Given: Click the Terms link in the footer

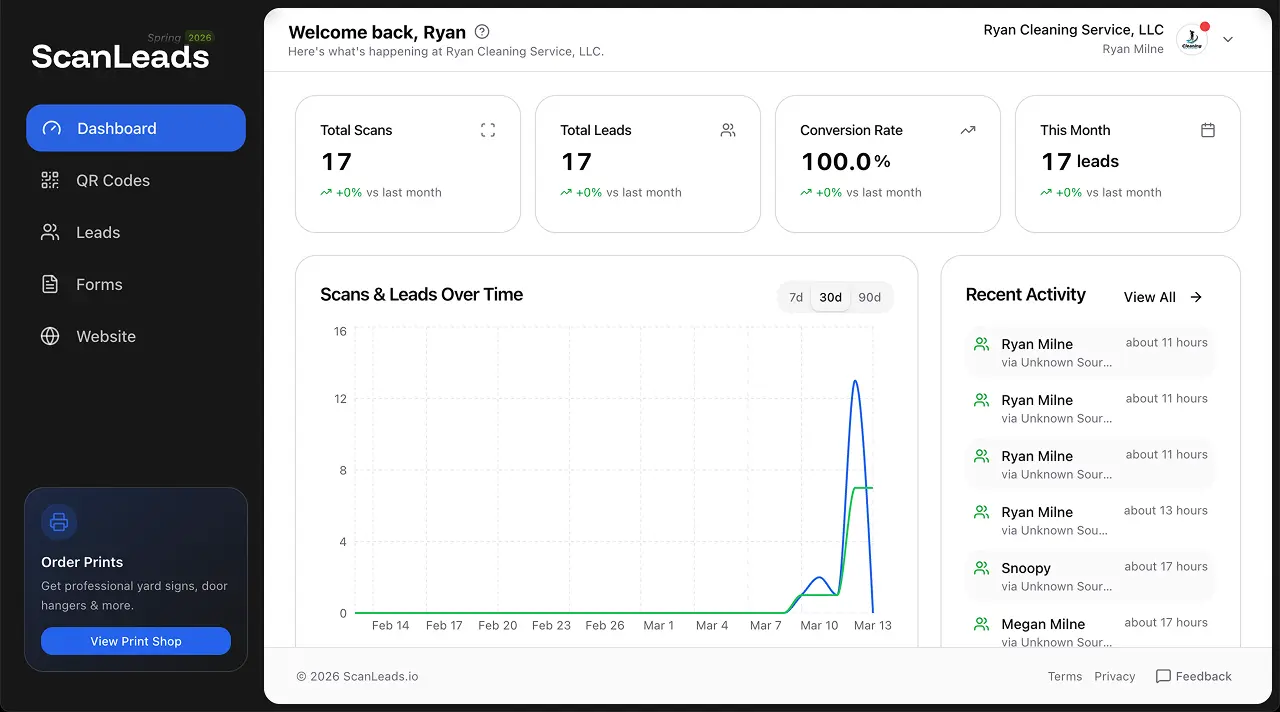Looking at the screenshot, I should 1064,676.
